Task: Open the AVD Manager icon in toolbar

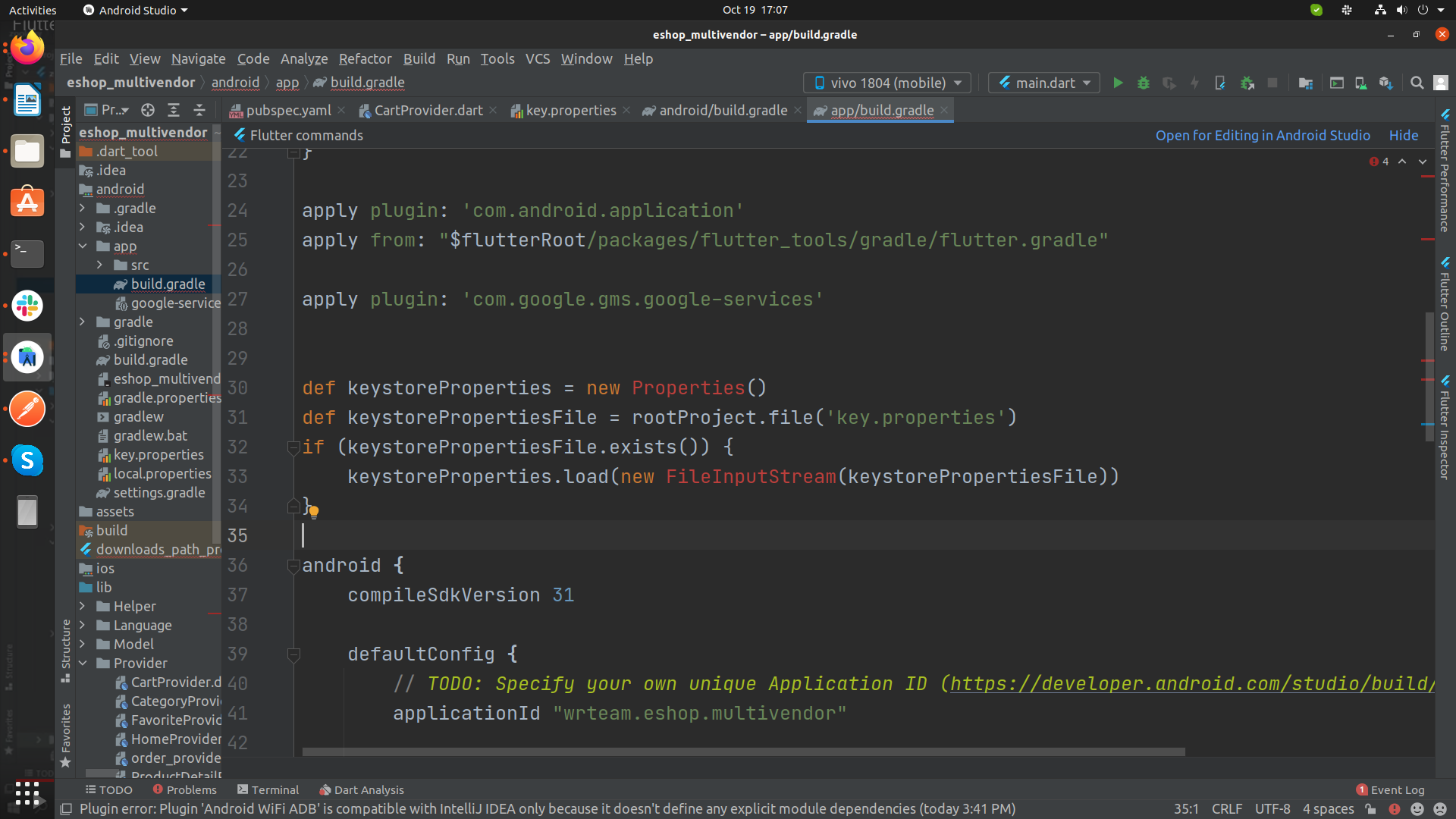Action: click(x=1361, y=83)
